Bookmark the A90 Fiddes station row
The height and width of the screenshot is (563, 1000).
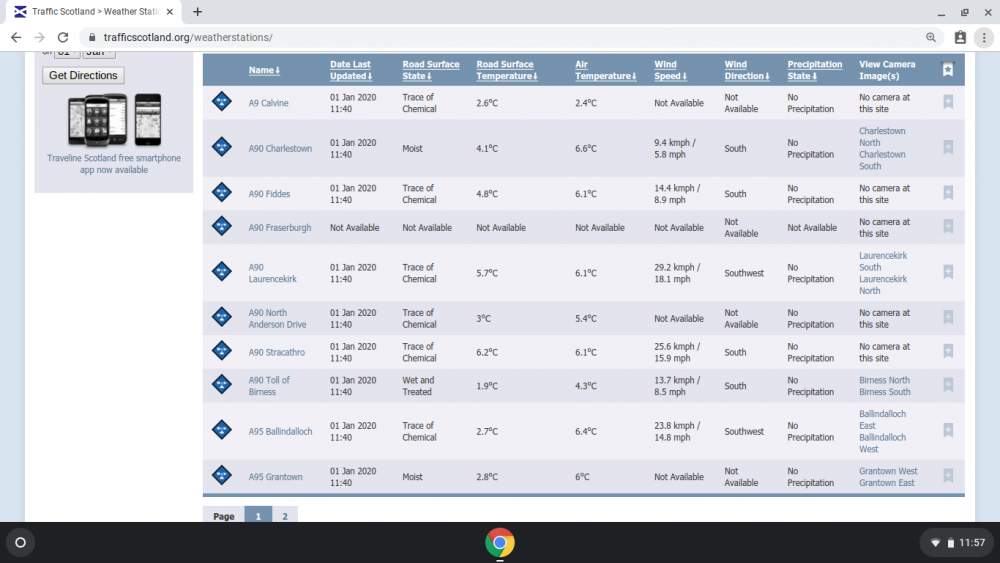(948, 192)
